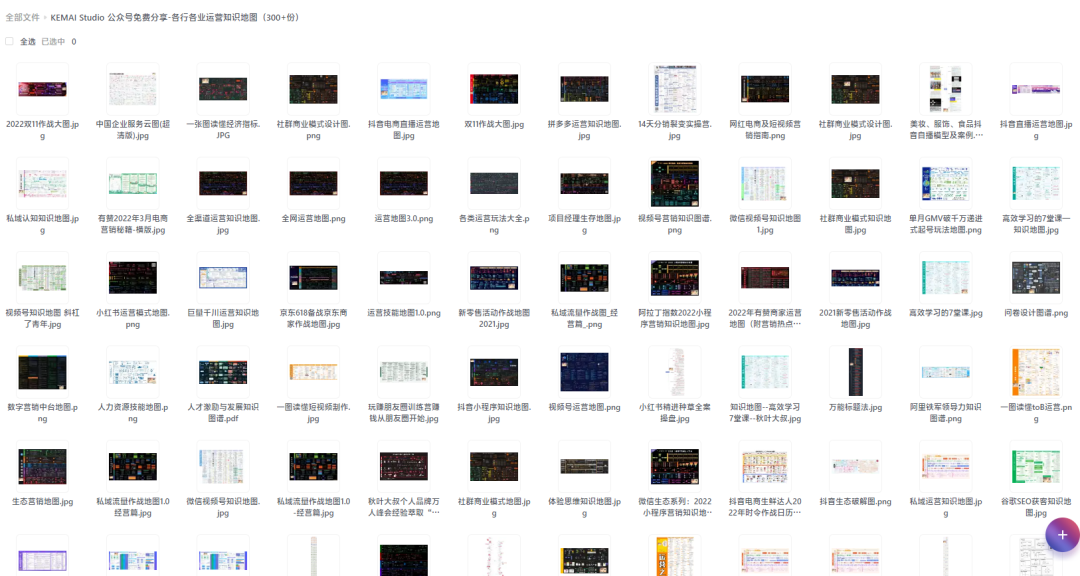Click file name 秋叶大叔个人品牌万人峰会经验萃取
Screen dimensions: 1080x576
(404, 507)
